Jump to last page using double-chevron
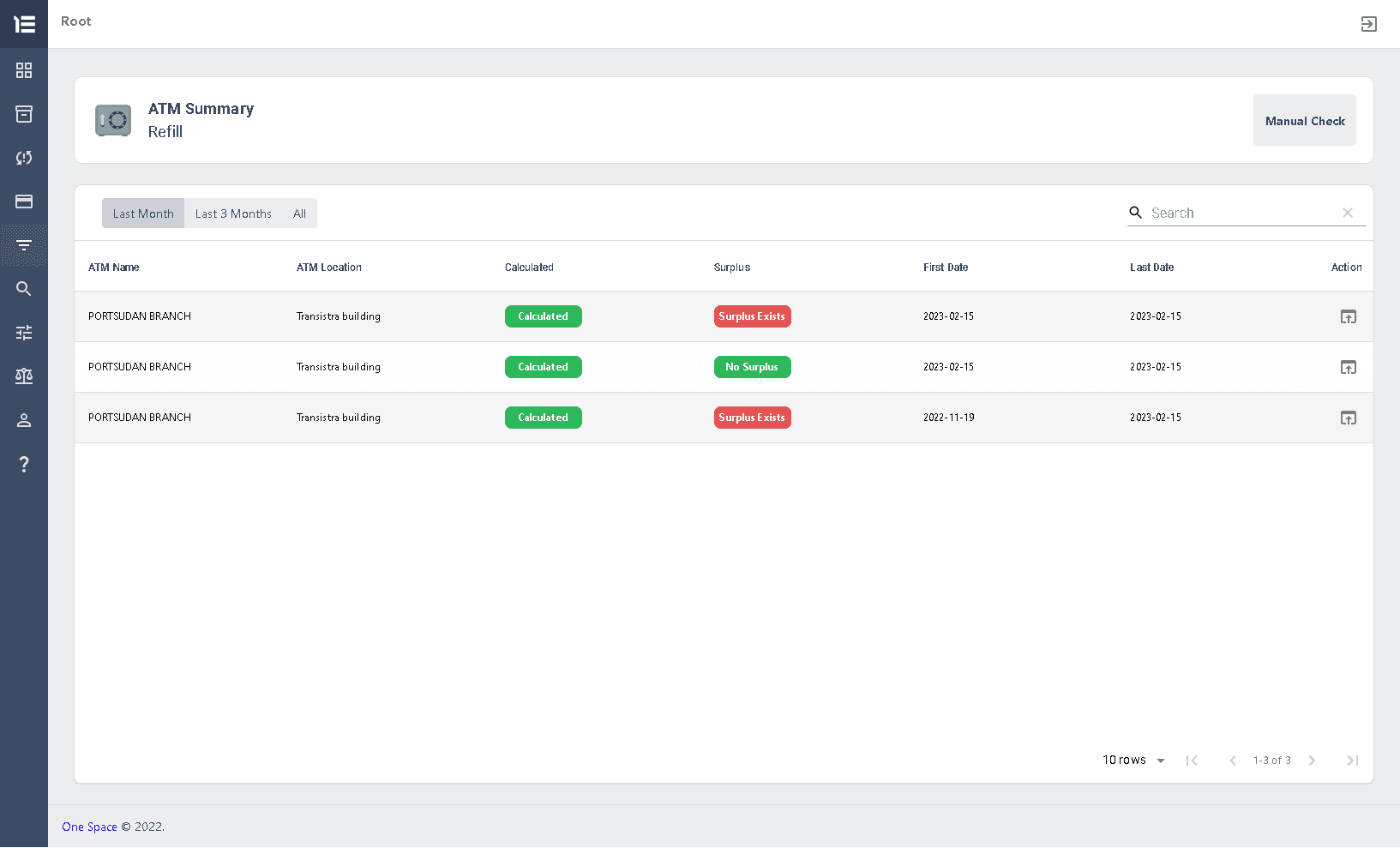The height and width of the screenshot is (848, 1400). (1353, 760)
